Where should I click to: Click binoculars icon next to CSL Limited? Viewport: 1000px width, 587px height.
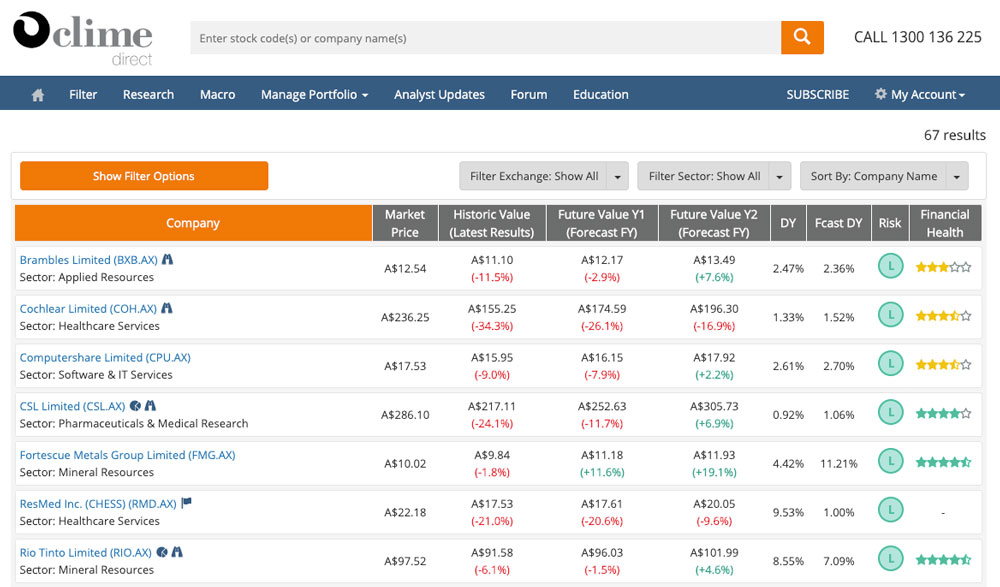(151, 406)
